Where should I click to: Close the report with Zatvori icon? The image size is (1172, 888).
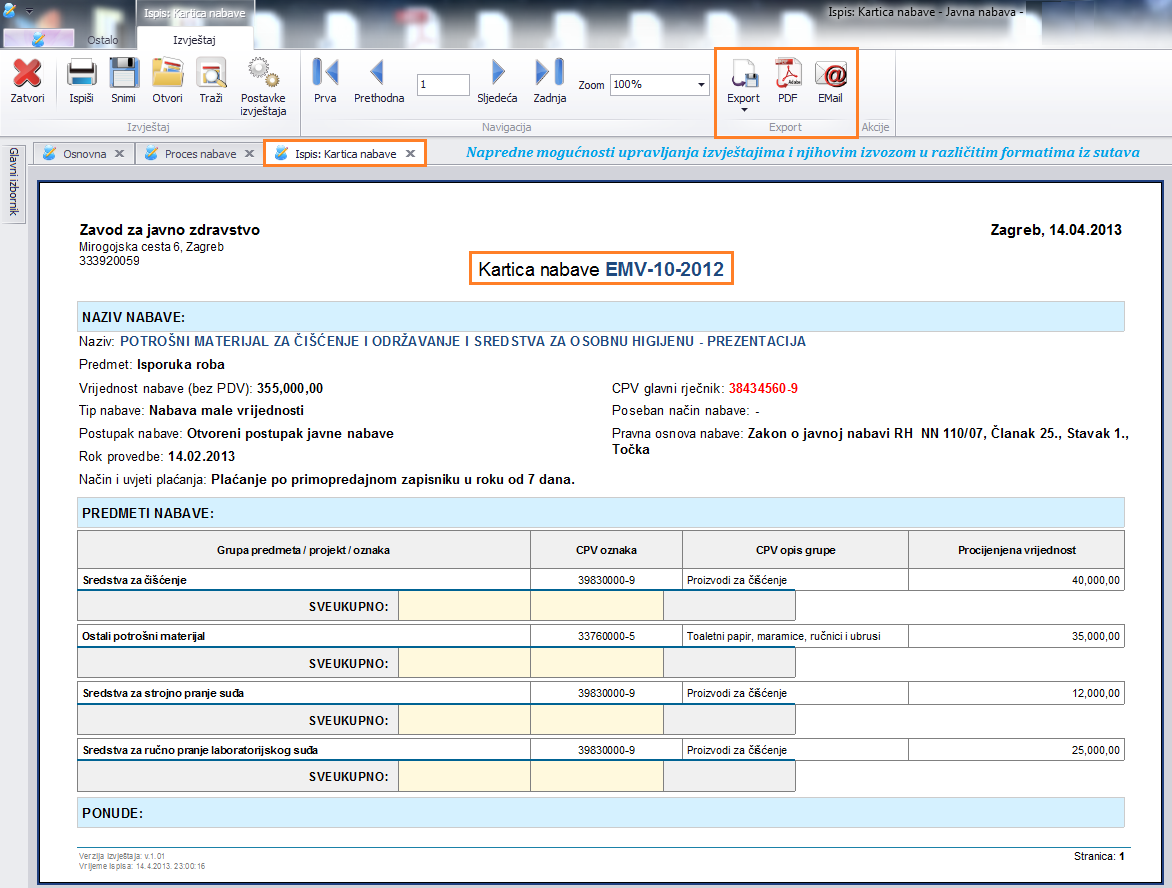pyautogui.click(x=28, y=81)
